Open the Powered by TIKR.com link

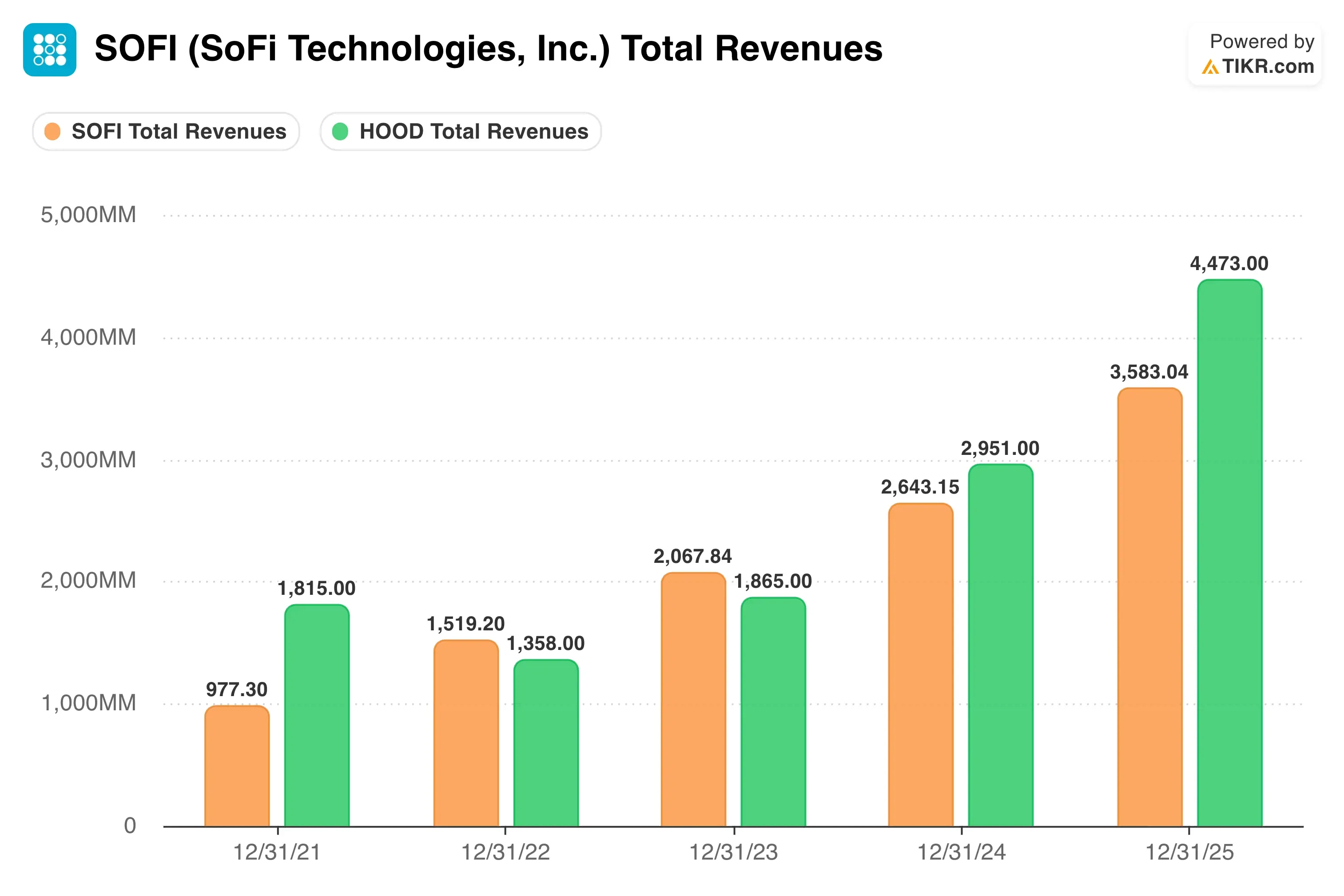1255,54
